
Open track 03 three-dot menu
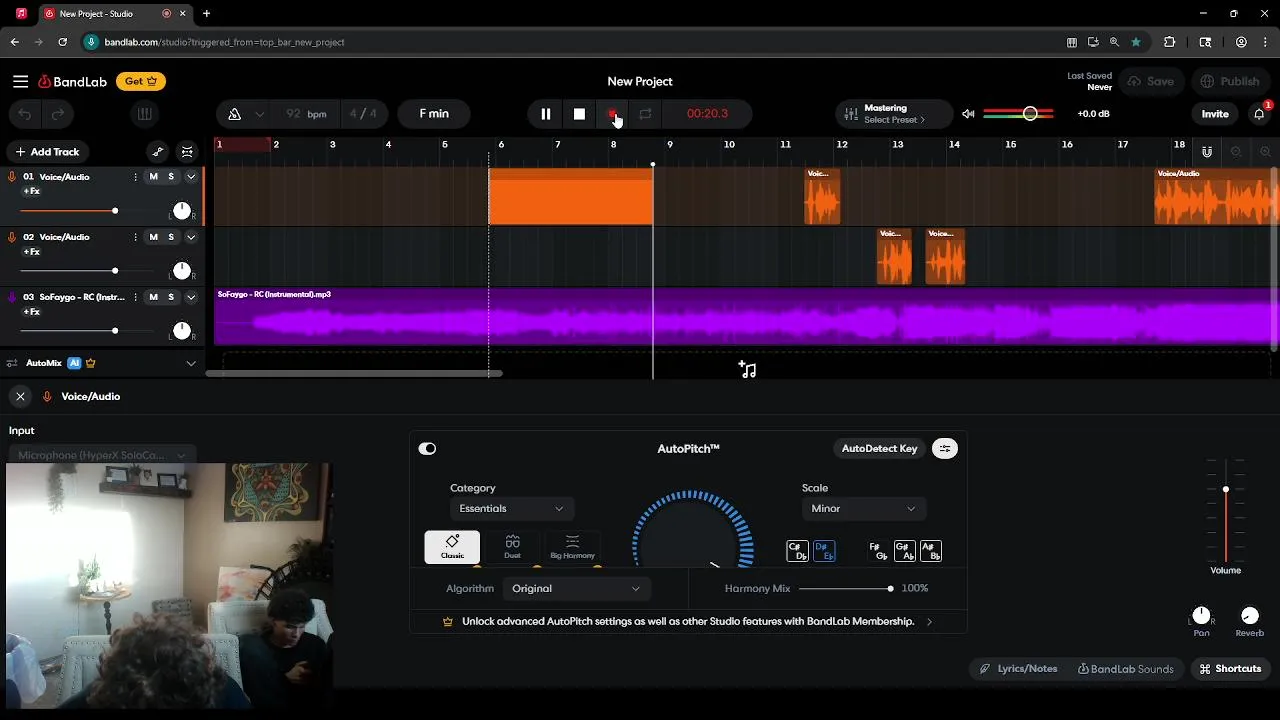(x=135, y=297)
